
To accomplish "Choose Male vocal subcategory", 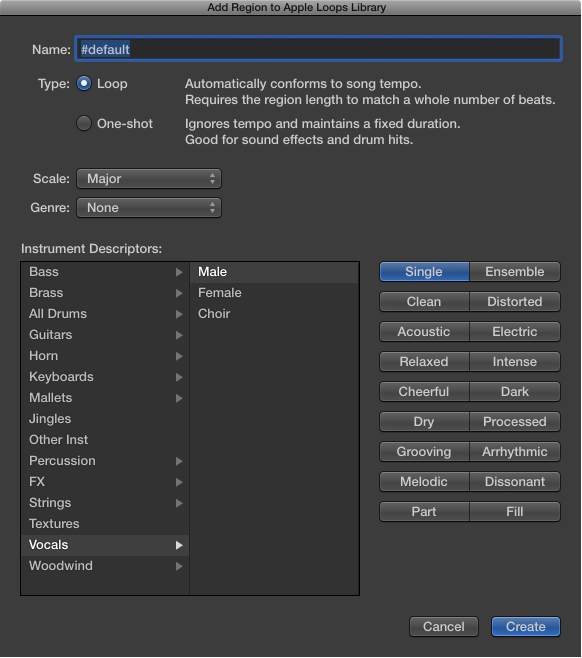I will (274, 272).
